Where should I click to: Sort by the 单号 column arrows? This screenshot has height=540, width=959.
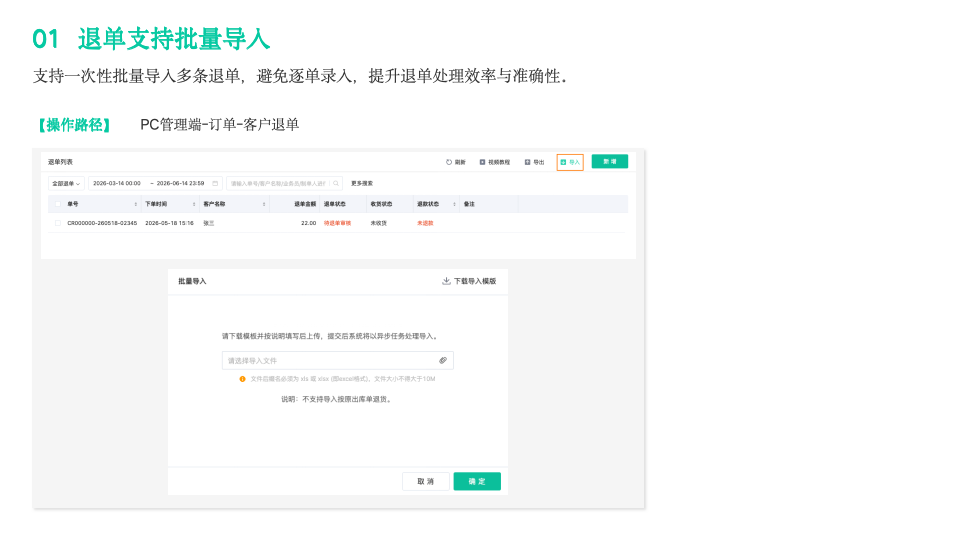click(x=135, y=204)
